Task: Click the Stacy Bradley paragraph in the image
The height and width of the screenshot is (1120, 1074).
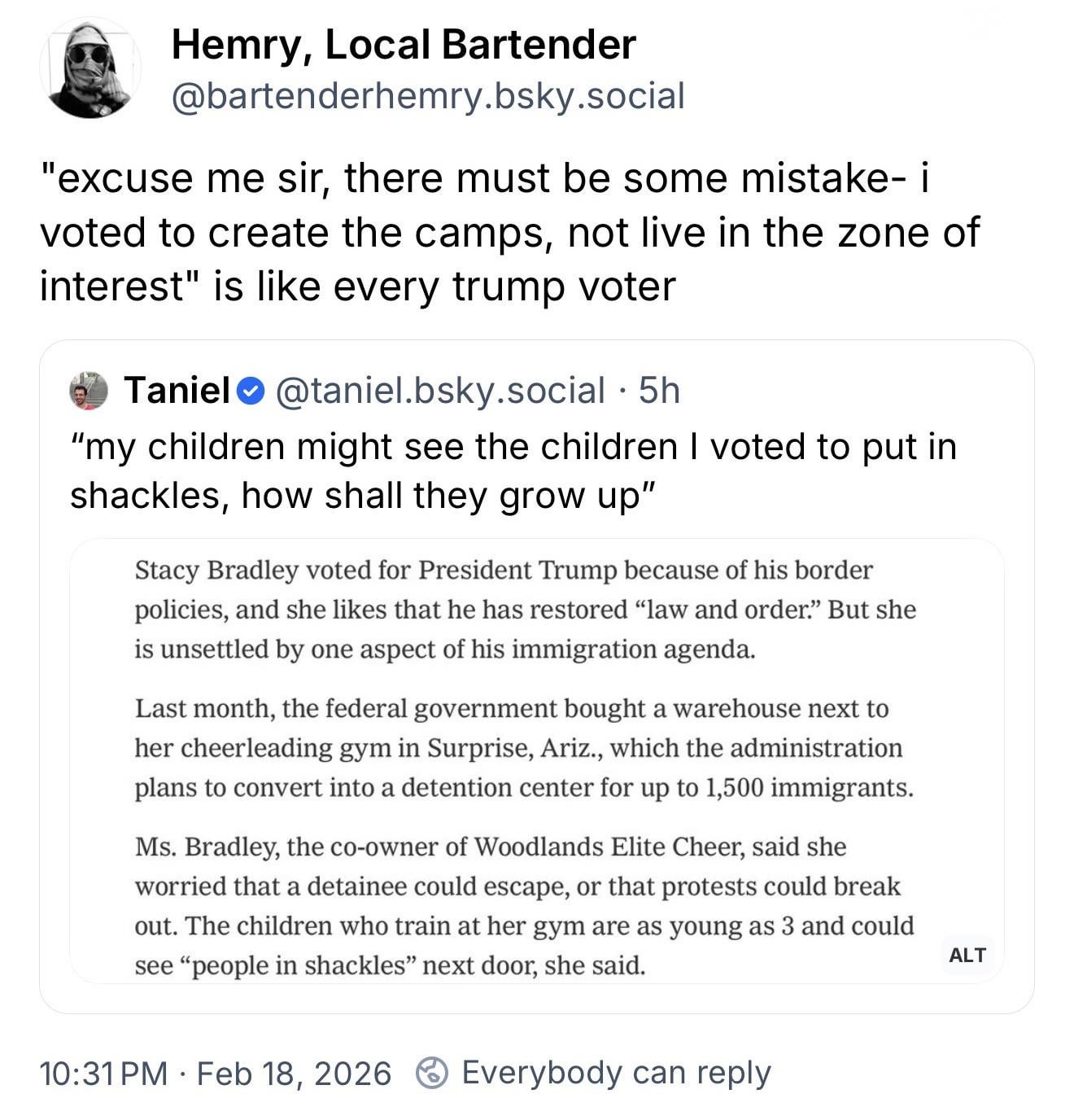Action: point(525,609)
